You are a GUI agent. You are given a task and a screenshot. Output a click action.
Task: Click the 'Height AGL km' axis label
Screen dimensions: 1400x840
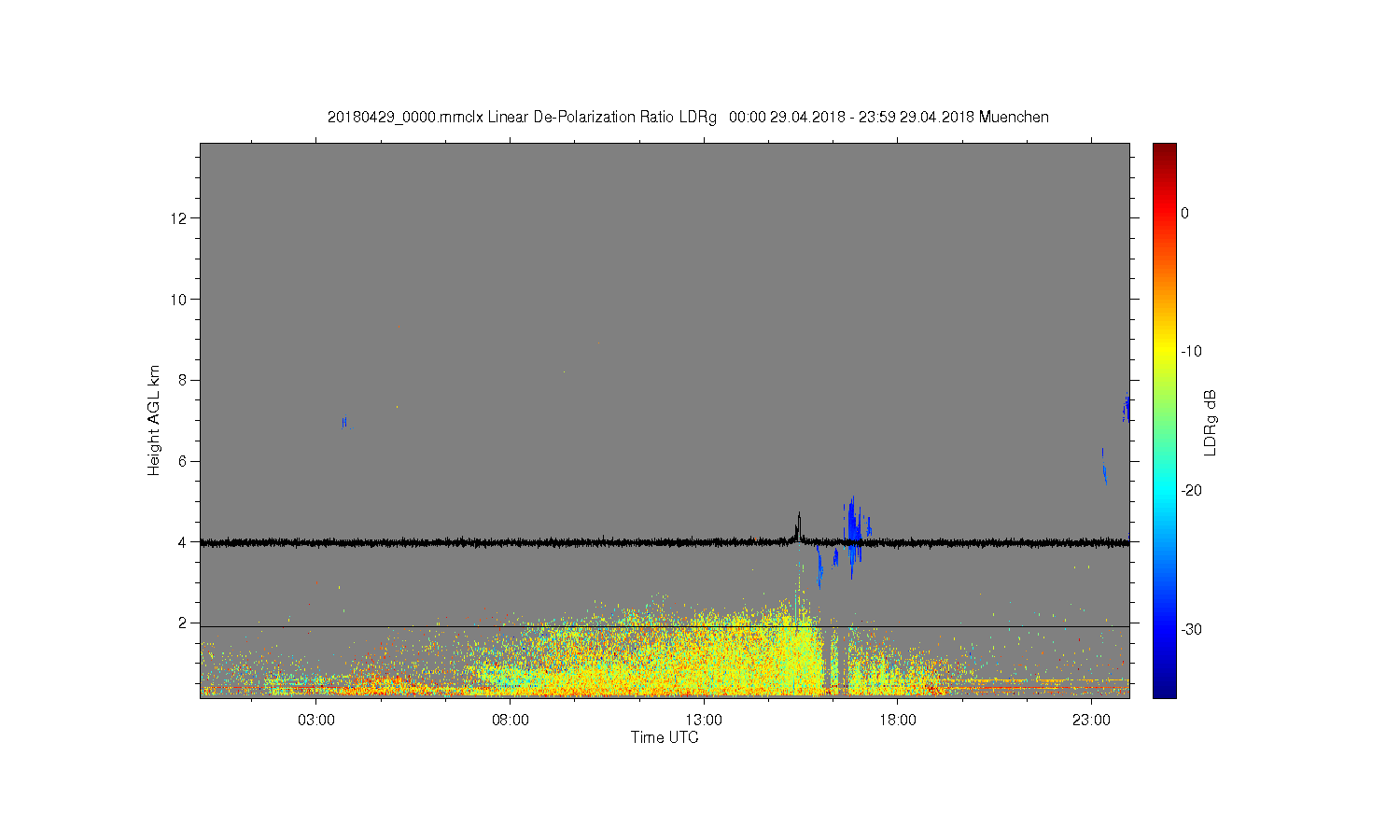[x=154, y=420]
